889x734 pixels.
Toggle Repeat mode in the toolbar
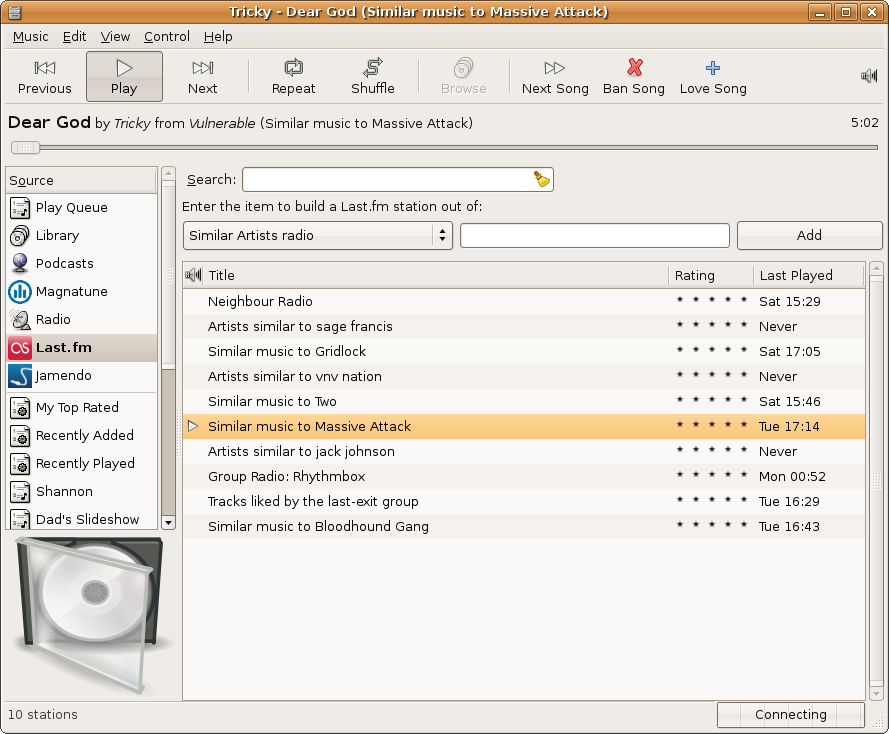click(293, 77)
